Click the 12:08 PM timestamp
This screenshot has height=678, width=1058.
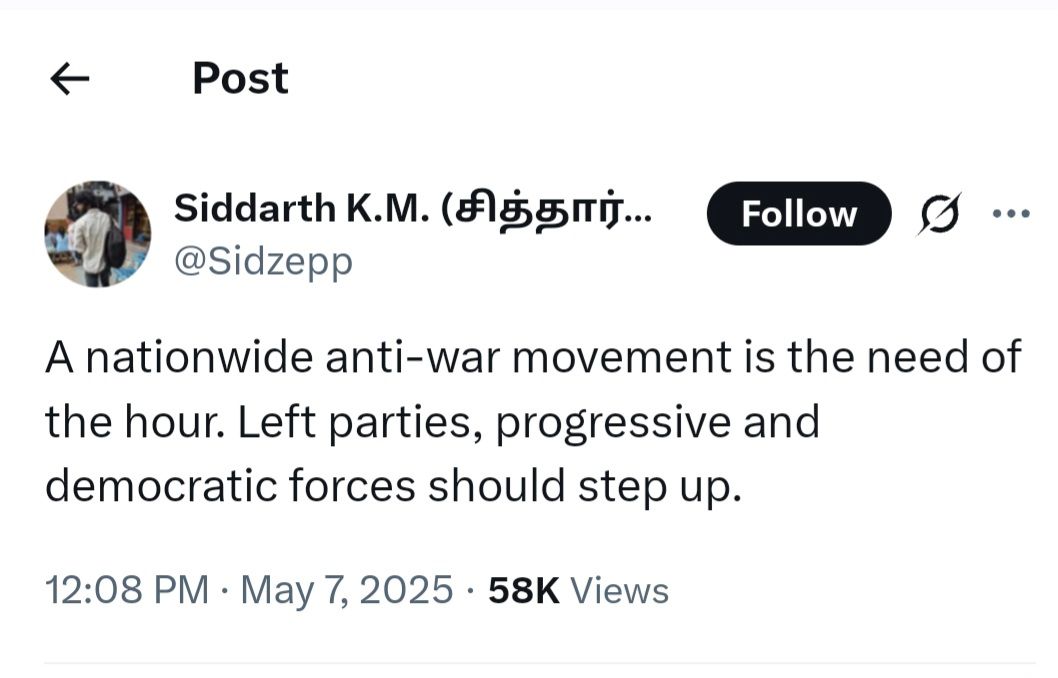coord(127,590)
